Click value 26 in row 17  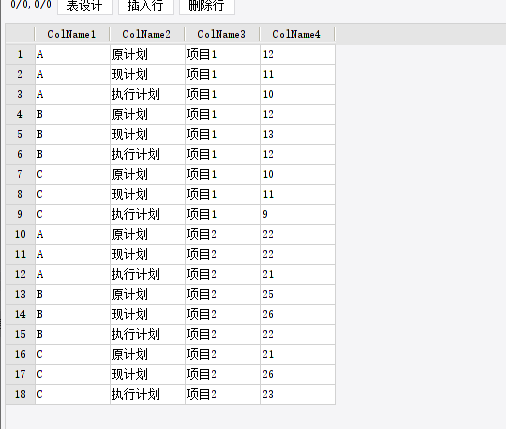point(298,374)
